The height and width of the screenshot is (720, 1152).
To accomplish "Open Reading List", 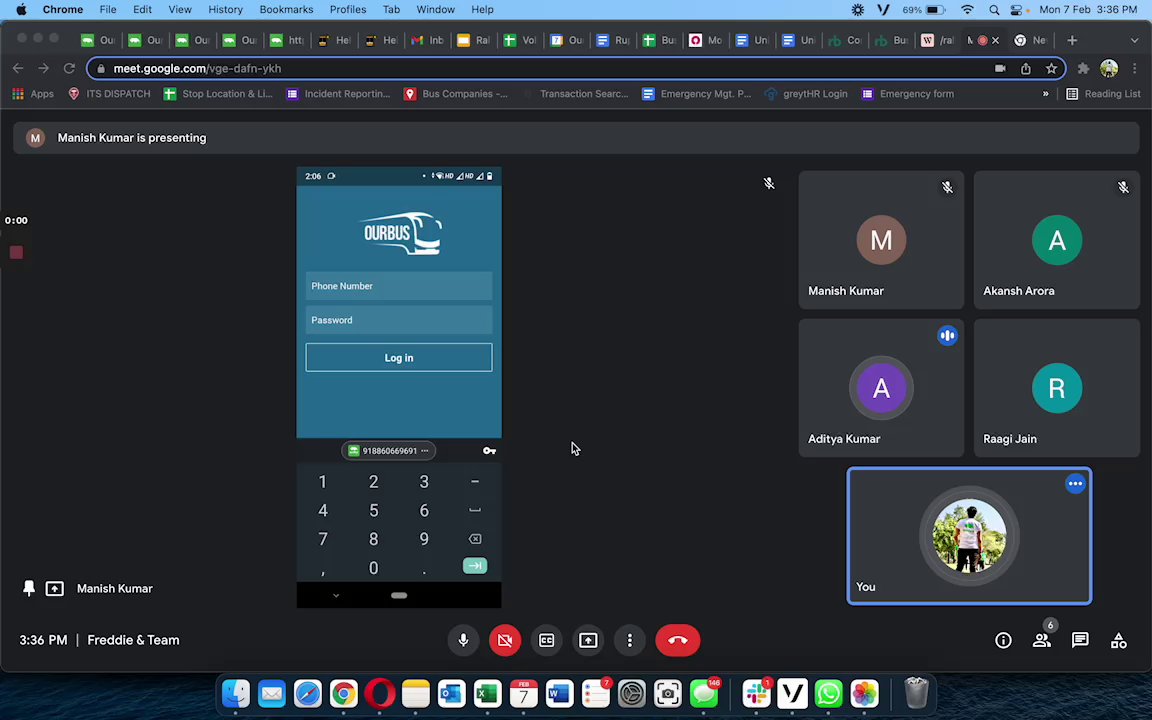I will (1104, 94).
